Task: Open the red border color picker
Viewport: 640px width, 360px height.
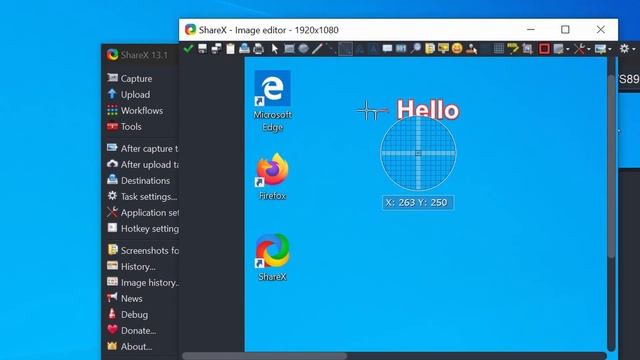Action: (x=544, y=49)
